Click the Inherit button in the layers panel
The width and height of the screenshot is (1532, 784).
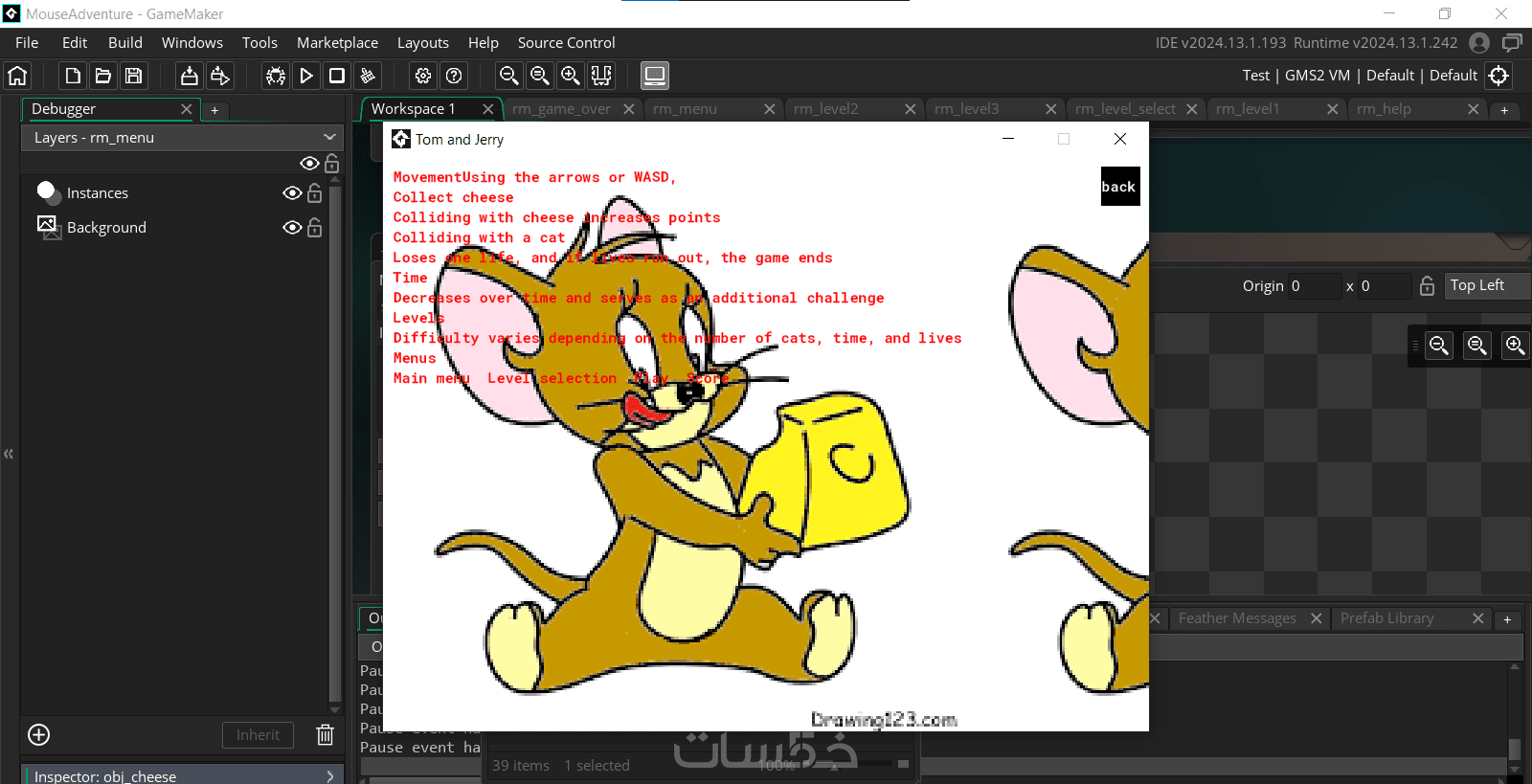[259, 735]
